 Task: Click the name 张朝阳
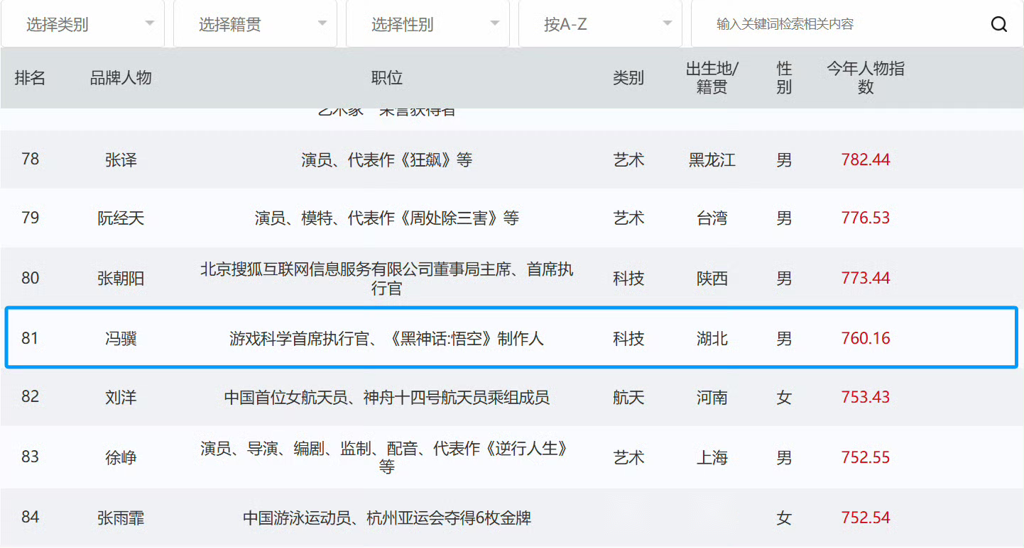point(121,278)
